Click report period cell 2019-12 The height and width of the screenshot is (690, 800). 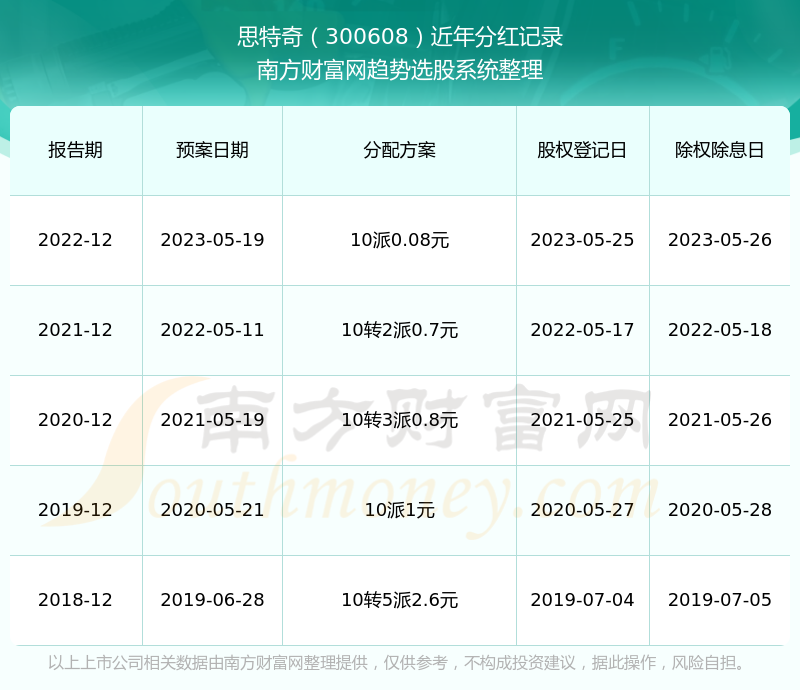[x=76, y=510]
